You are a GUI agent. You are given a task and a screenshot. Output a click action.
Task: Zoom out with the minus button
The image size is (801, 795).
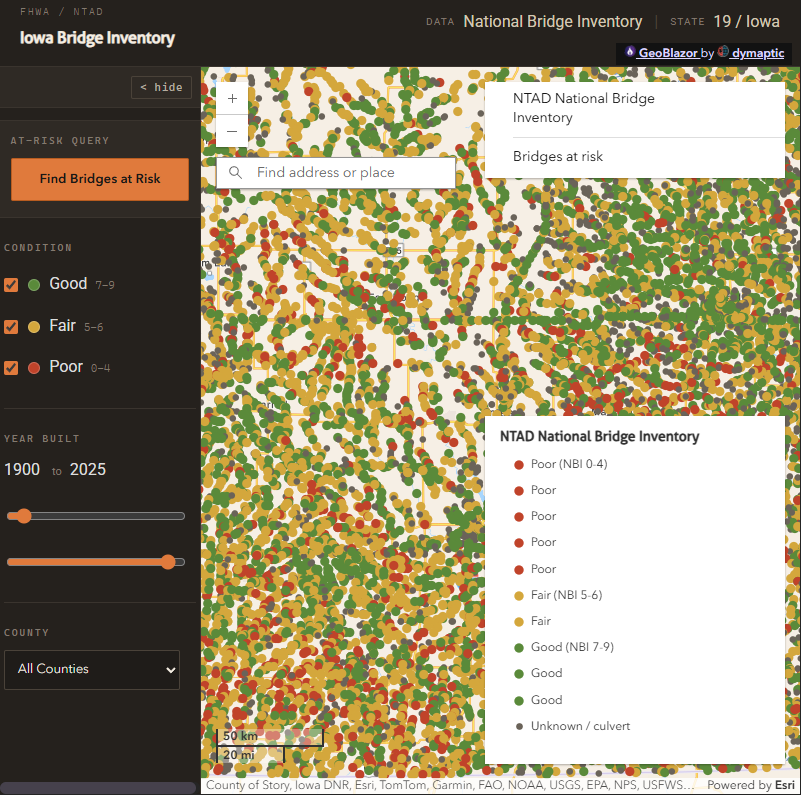[x=232, y=131]
